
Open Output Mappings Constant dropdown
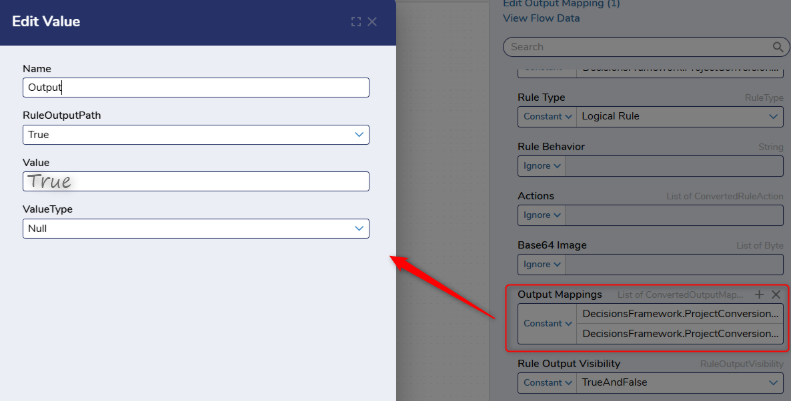[x=547, y=324]
